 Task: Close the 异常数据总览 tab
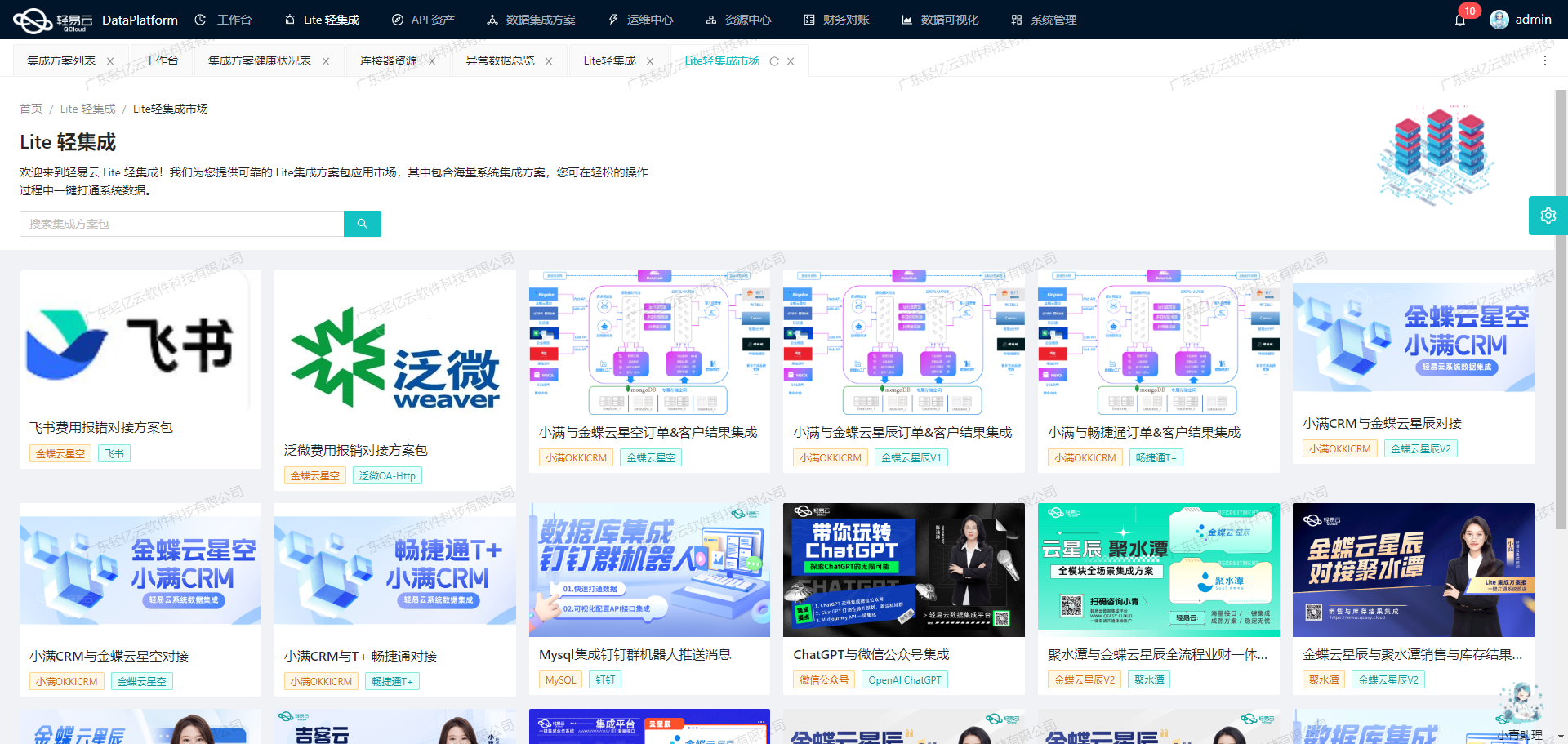pyautogui.click(x=550, y=60)
